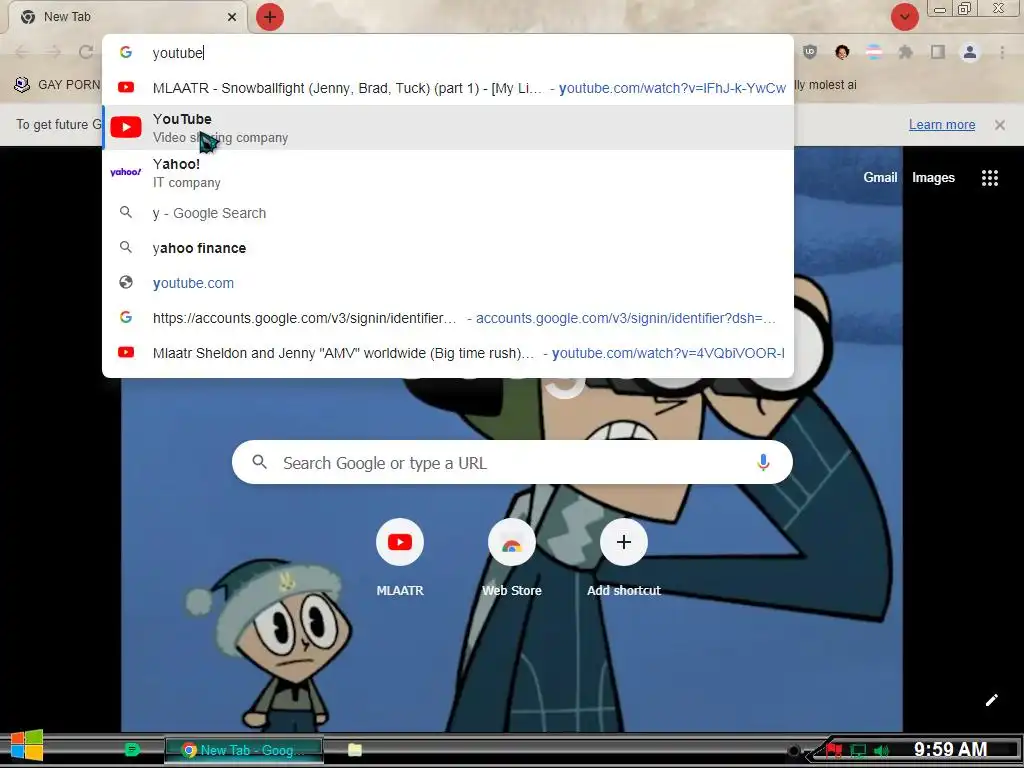
Task: Click the magnifier icon in the Google search box
Action: tap(259, 462)
